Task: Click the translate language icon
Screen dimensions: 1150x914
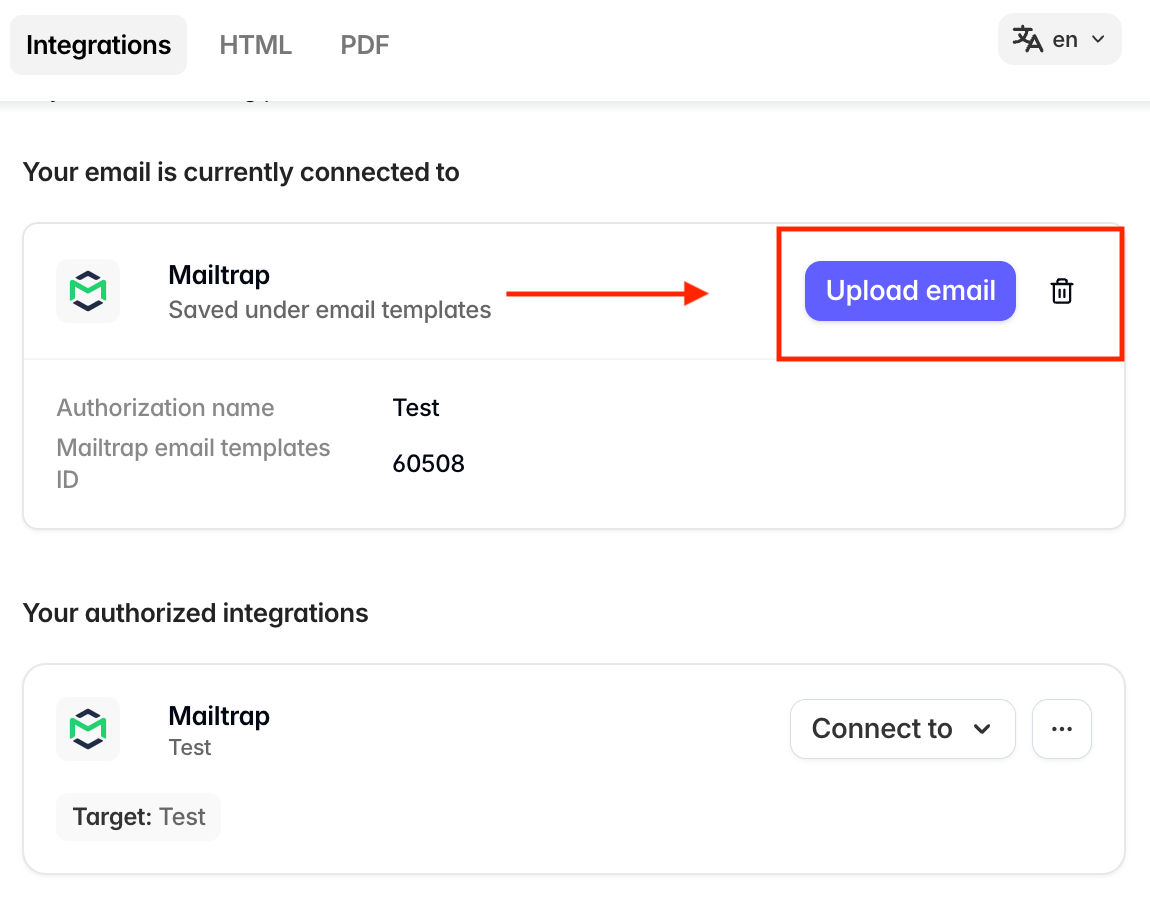Action: point(1027,40)
